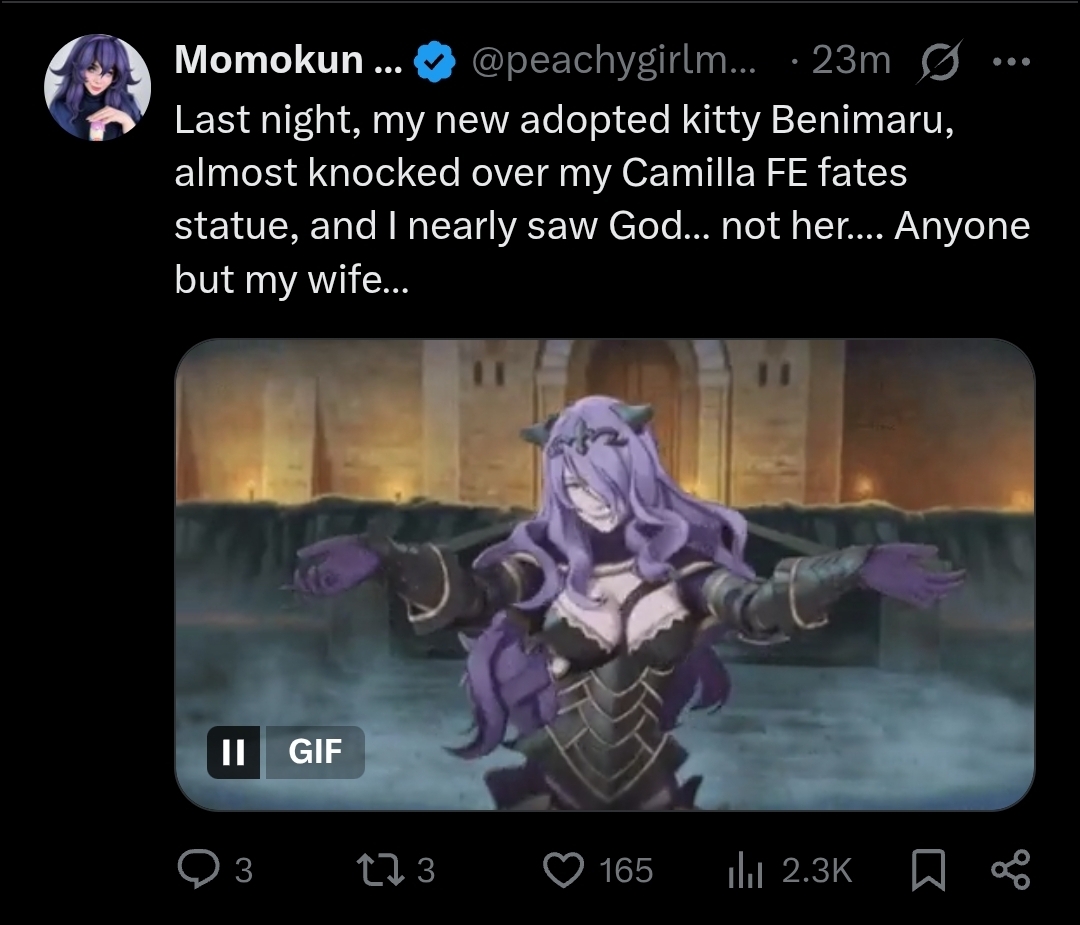Image resolution: width=1080 pixels, height=925 pixels.
Task: Open view analytics bar chart icon
Action: [x=745, y=871]
